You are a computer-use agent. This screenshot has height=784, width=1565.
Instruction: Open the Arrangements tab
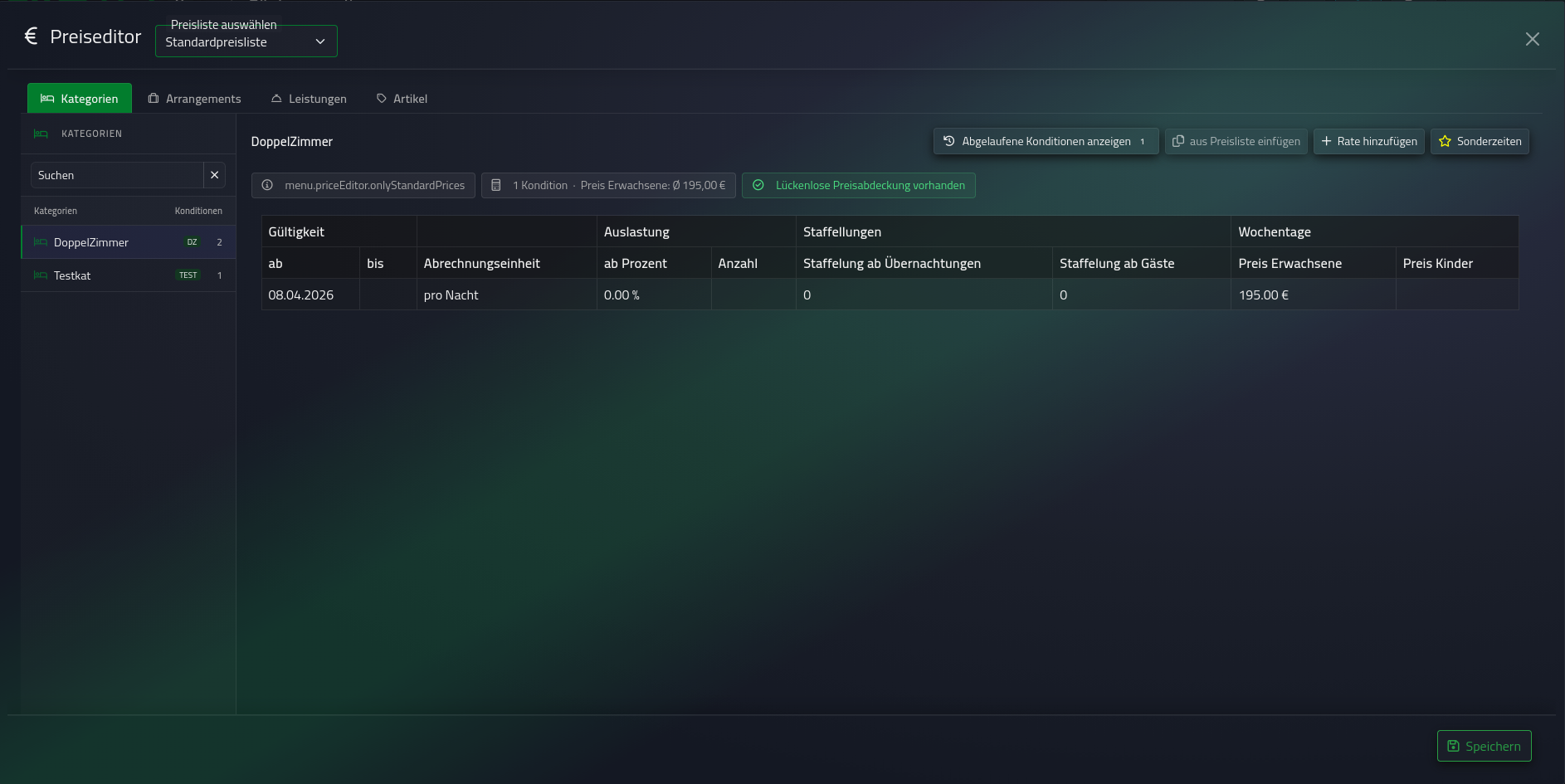coord(194,98)
